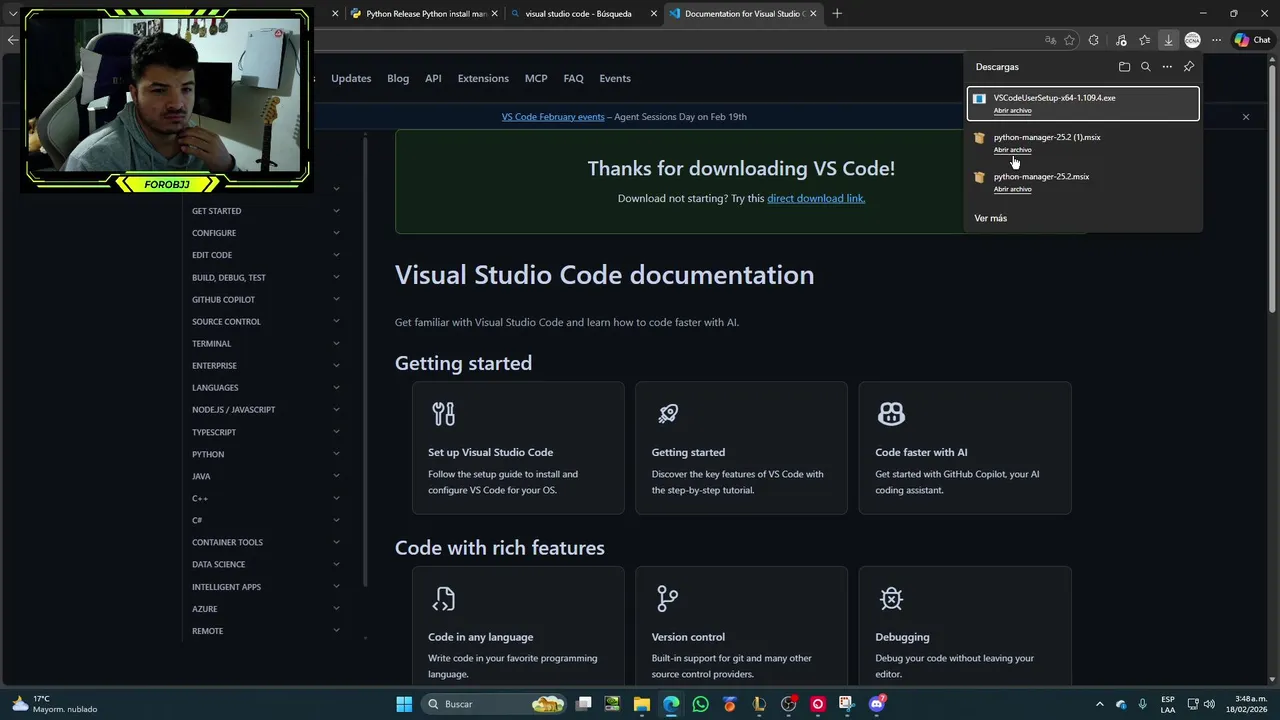1280x720 pixels.
Task: Open the Getting started rocket card
Action: tap(741, 447)
